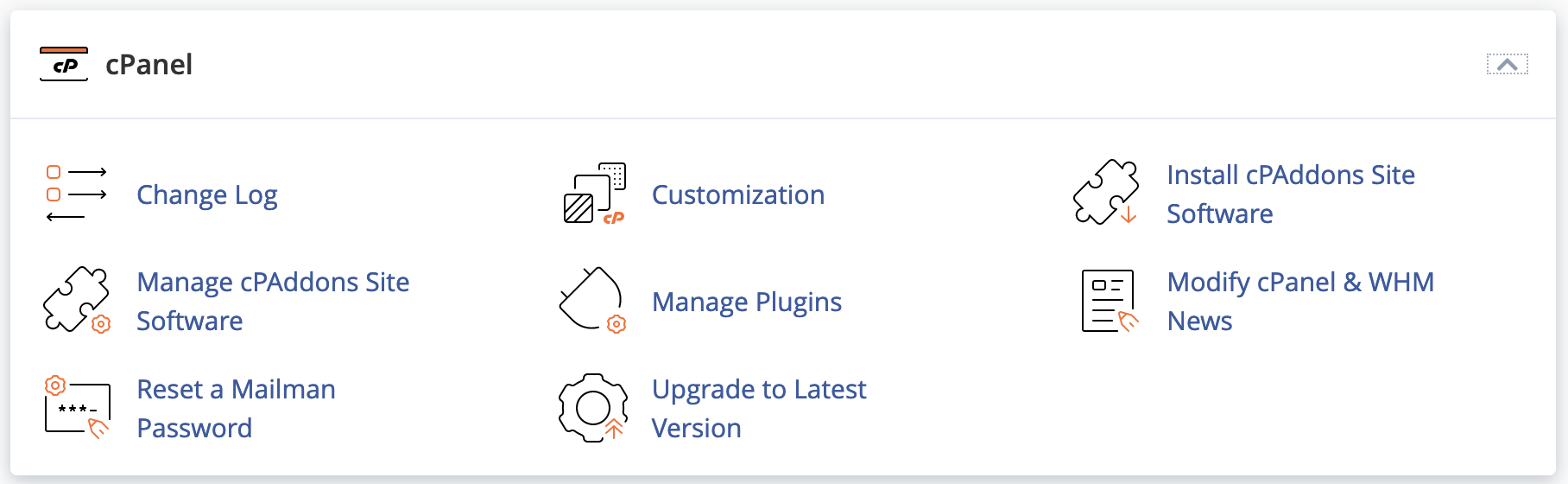Click the Reset a Mailman Password icon

click(77, 407)
